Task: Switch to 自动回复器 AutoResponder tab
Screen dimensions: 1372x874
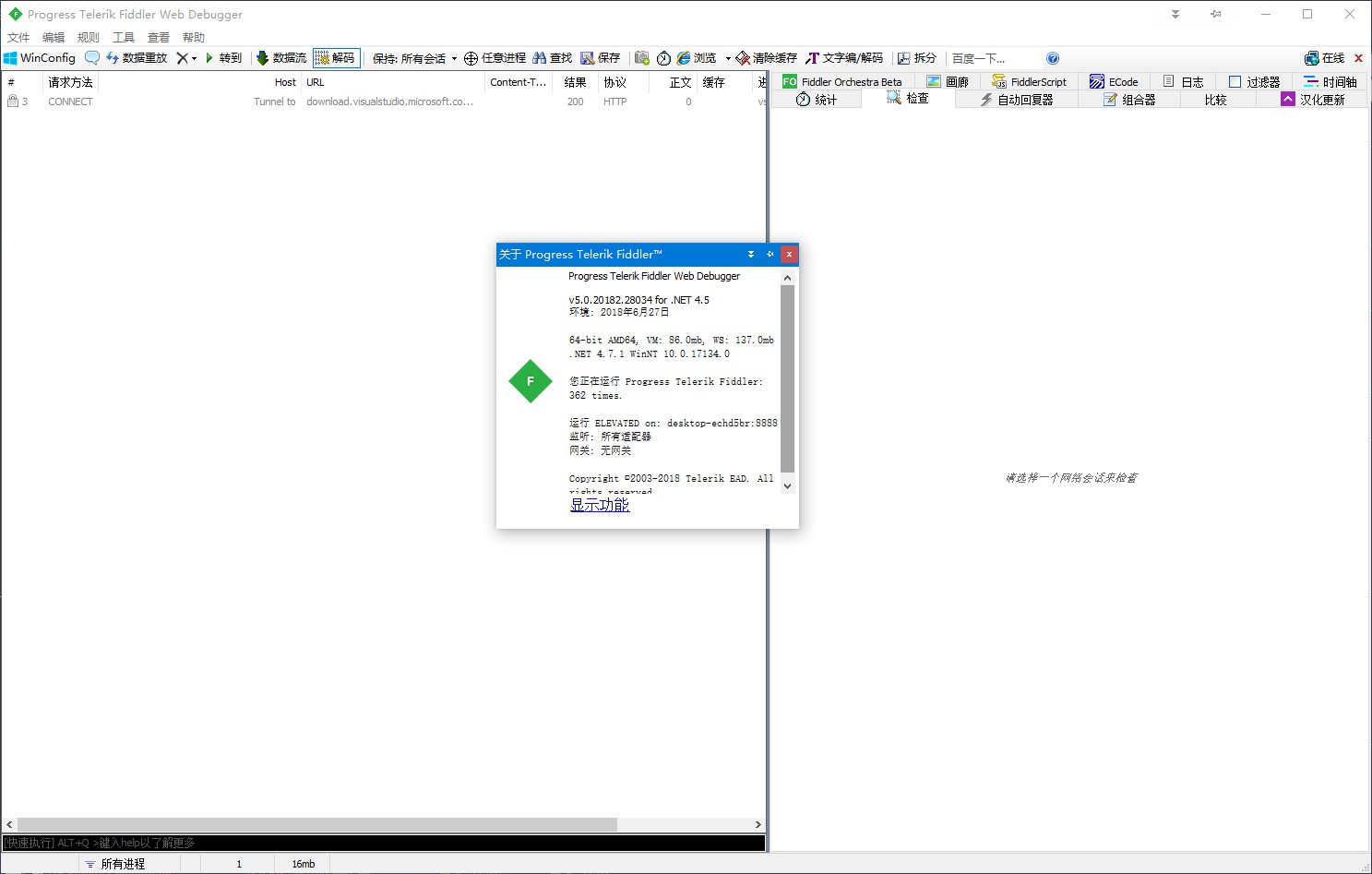Action: 1017,99
